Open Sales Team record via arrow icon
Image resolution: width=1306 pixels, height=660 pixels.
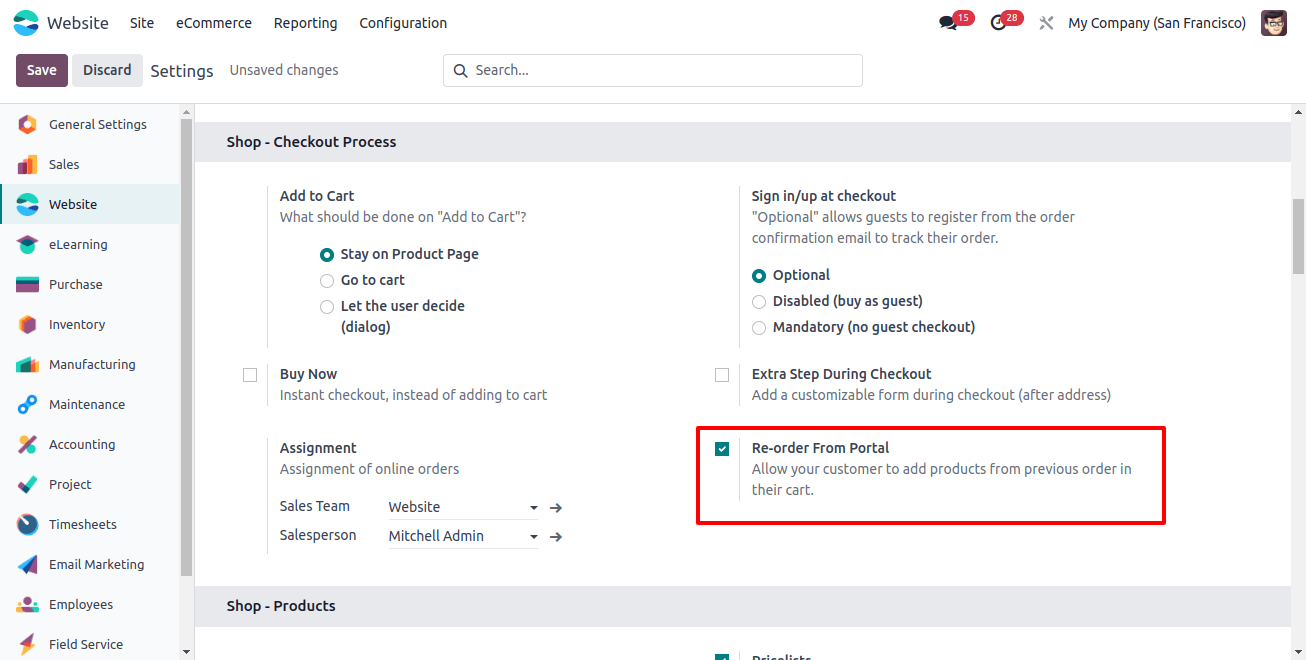tap(556, 508)
